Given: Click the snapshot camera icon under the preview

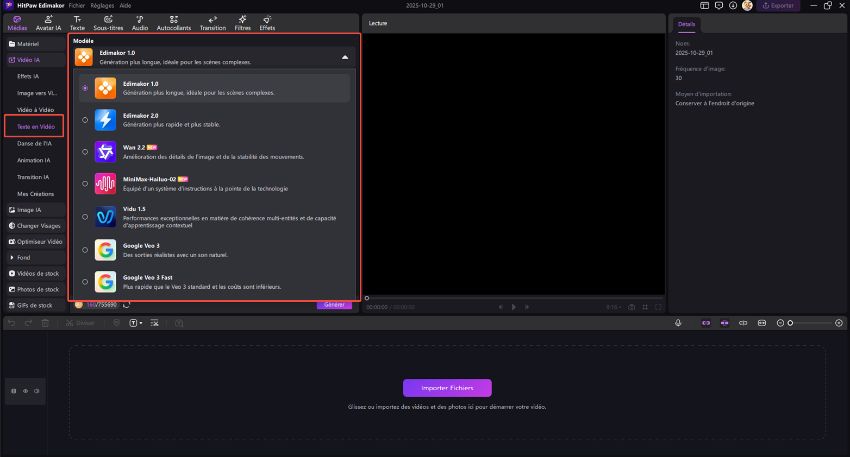Looking at the screenshot, I should coord(632,307).
